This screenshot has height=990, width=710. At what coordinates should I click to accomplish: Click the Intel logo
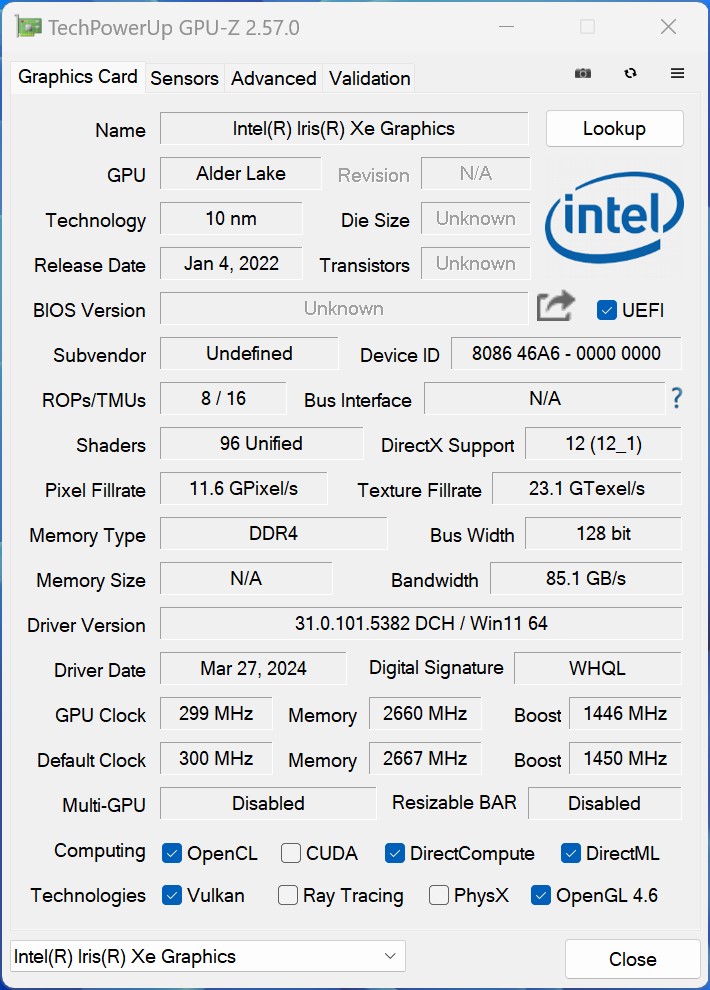pos(614,220)
